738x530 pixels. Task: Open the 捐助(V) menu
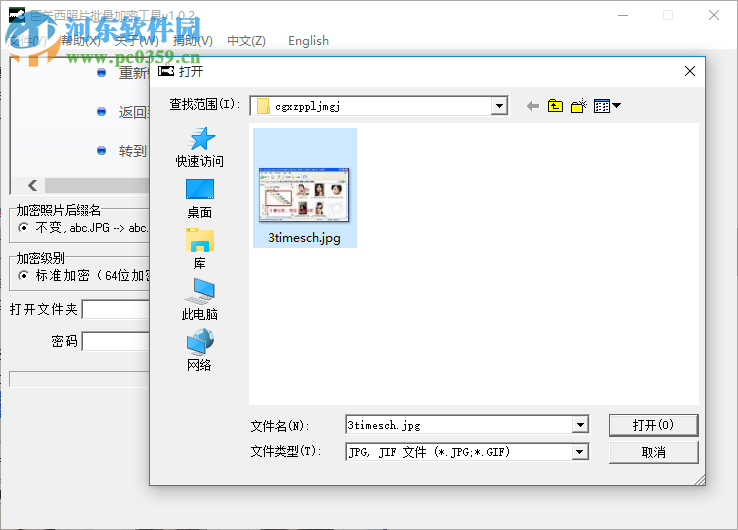(x=193, y=41)
